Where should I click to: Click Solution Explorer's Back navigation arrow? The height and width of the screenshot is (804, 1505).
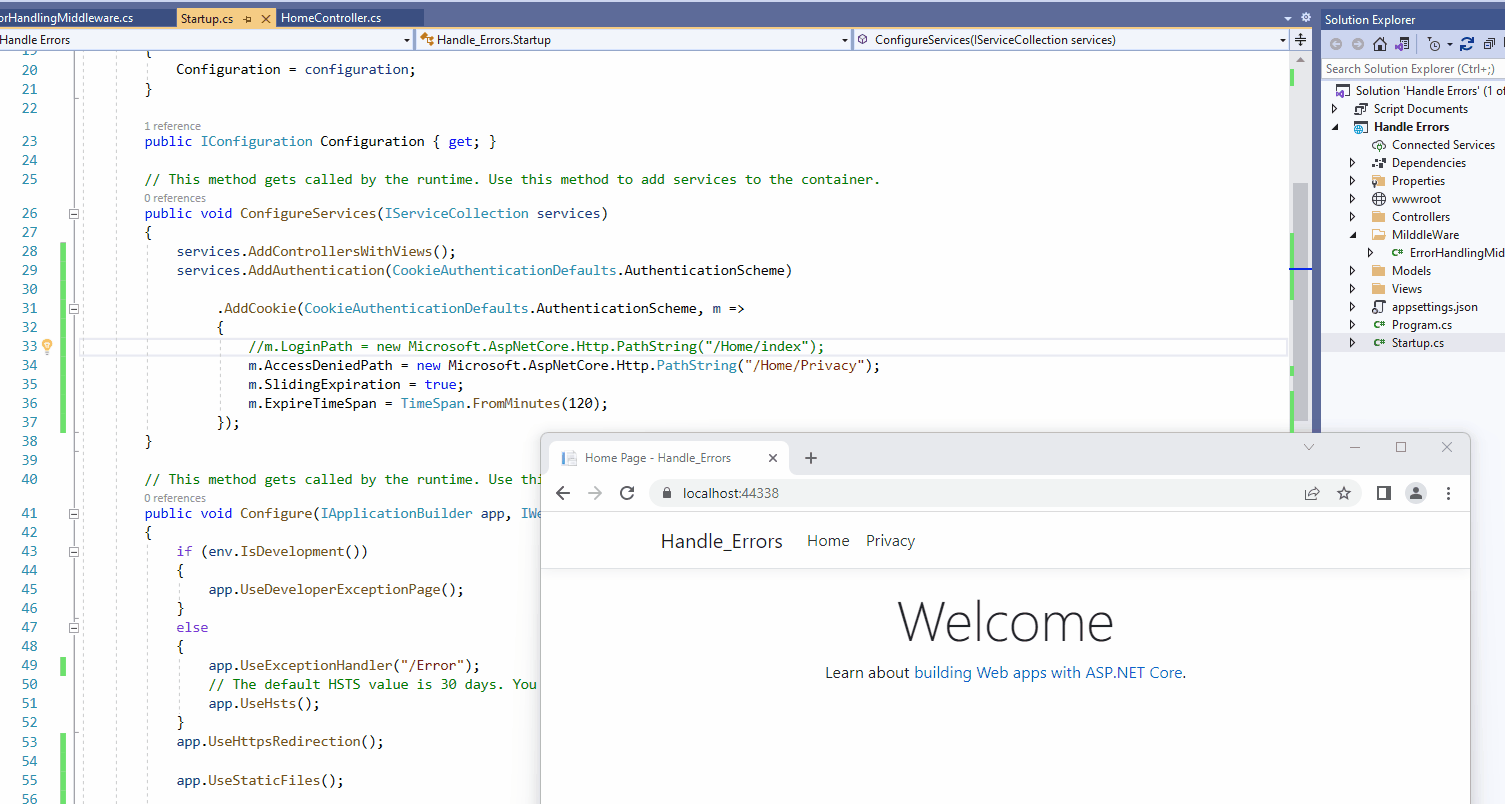[1335, 44]
